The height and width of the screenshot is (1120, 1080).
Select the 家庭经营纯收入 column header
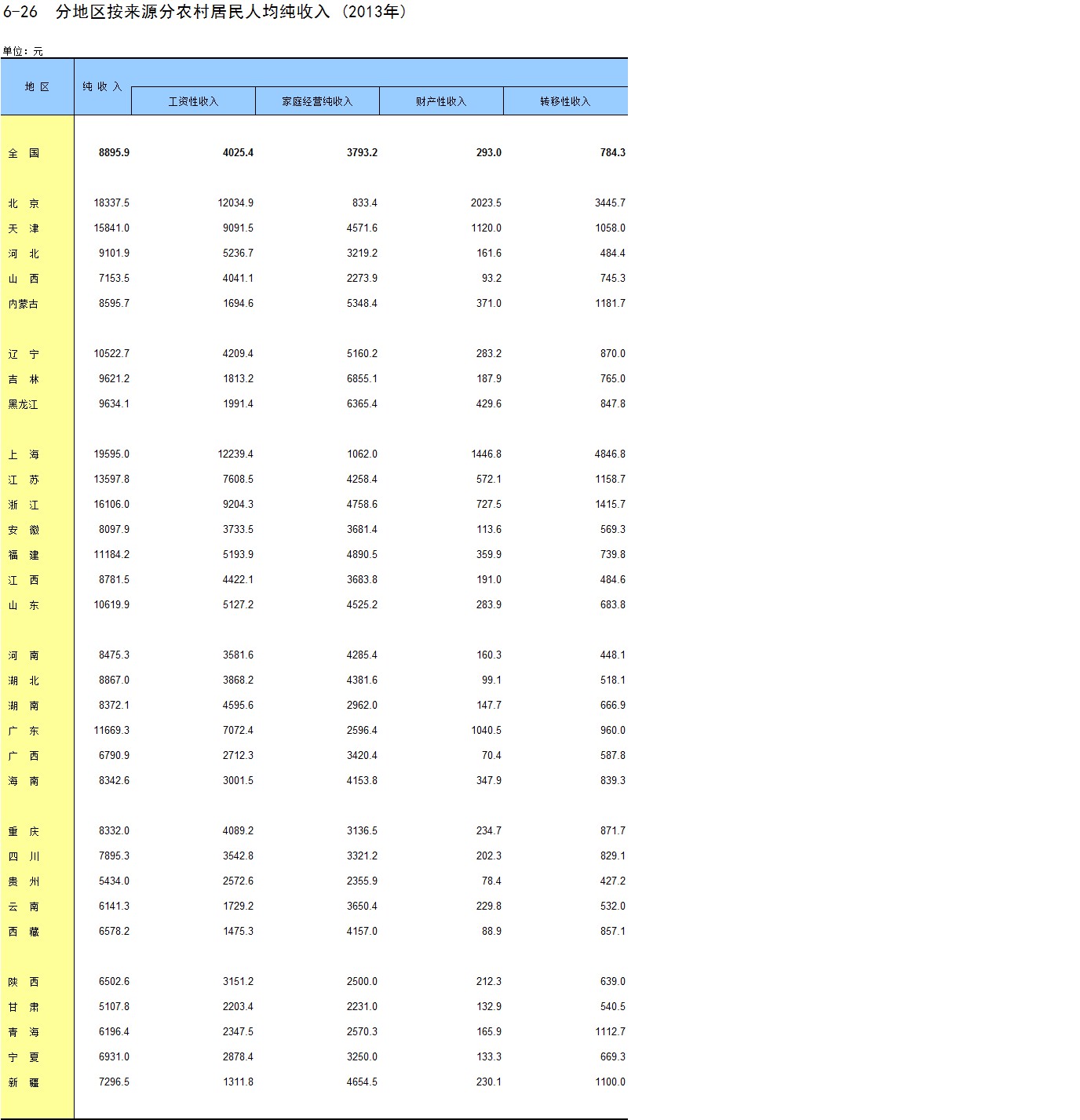[x=317, y=101]
